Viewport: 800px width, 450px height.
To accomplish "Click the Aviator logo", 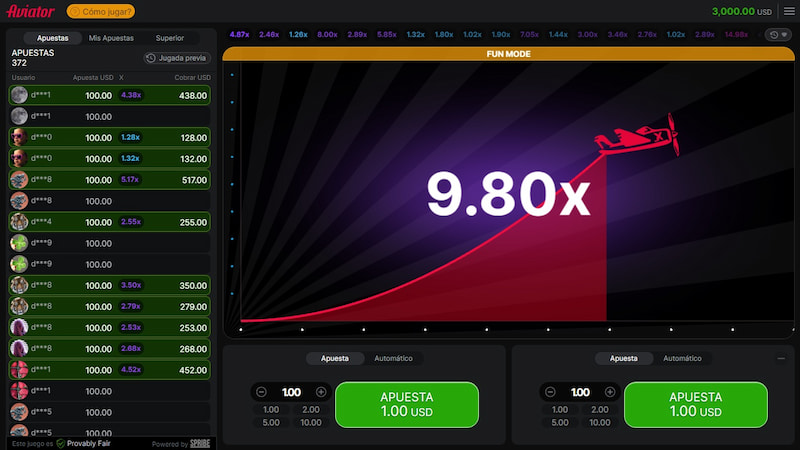I will [30, 11].
